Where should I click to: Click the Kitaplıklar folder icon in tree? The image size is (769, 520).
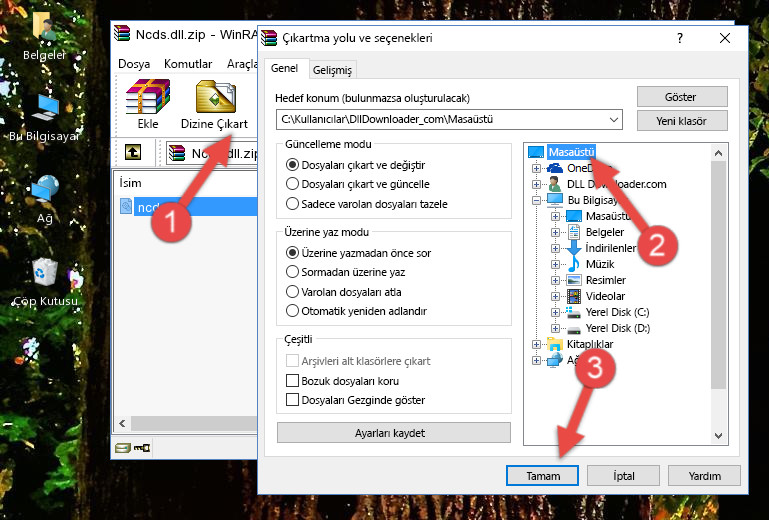point(555,344)
